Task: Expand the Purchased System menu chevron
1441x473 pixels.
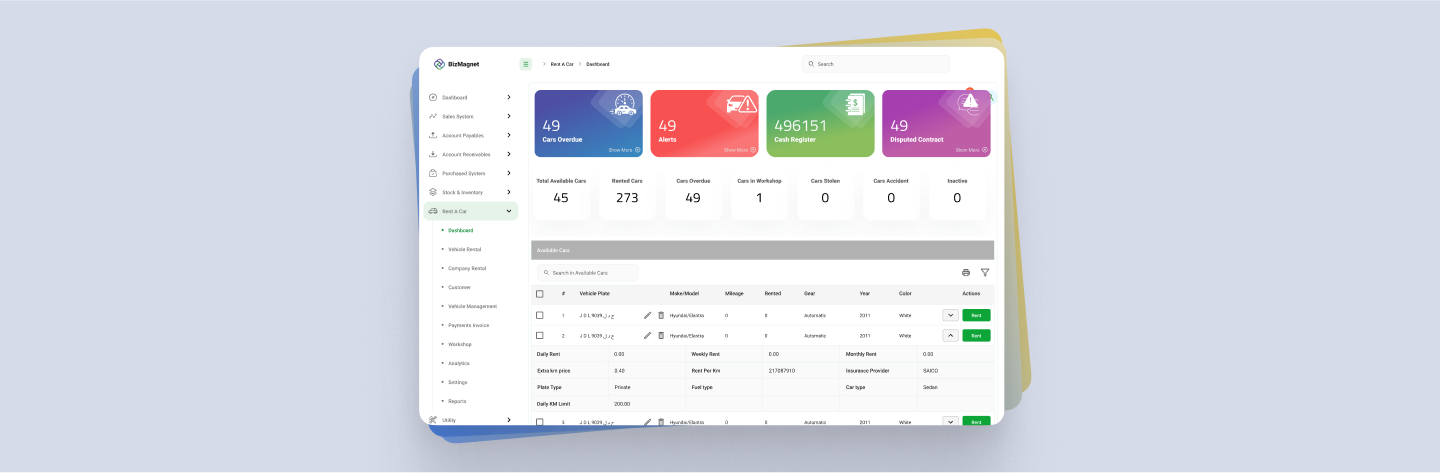Action: 509,173
